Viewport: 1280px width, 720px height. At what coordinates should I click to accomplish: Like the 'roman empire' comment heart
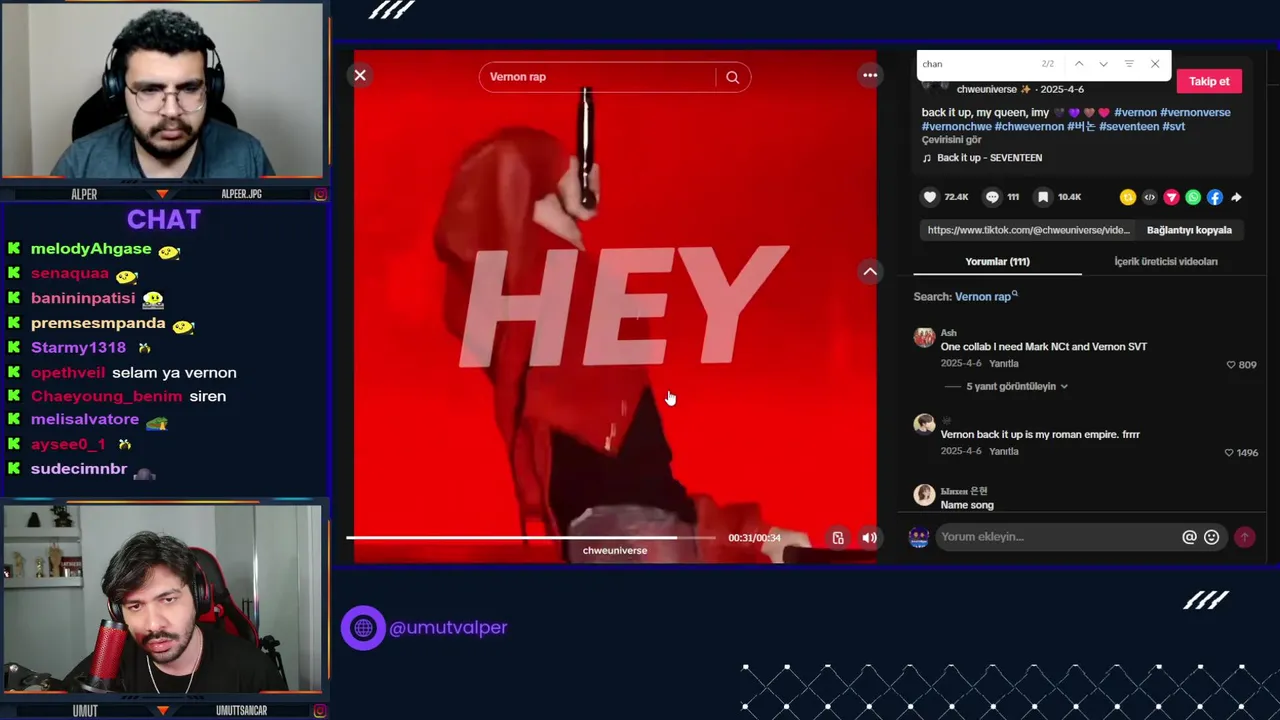click(1229, 452)
